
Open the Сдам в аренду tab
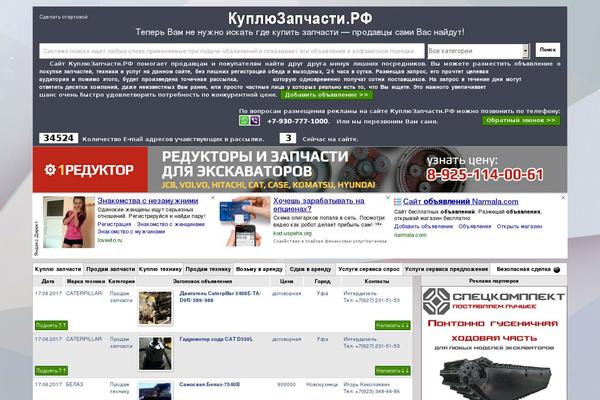(x=310, y=269)
